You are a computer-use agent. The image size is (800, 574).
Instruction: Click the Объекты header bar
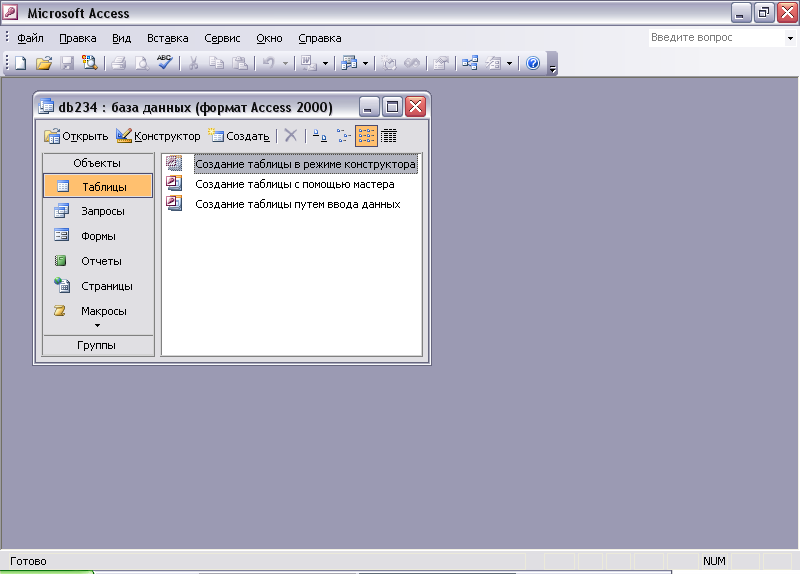pos(97,163)
